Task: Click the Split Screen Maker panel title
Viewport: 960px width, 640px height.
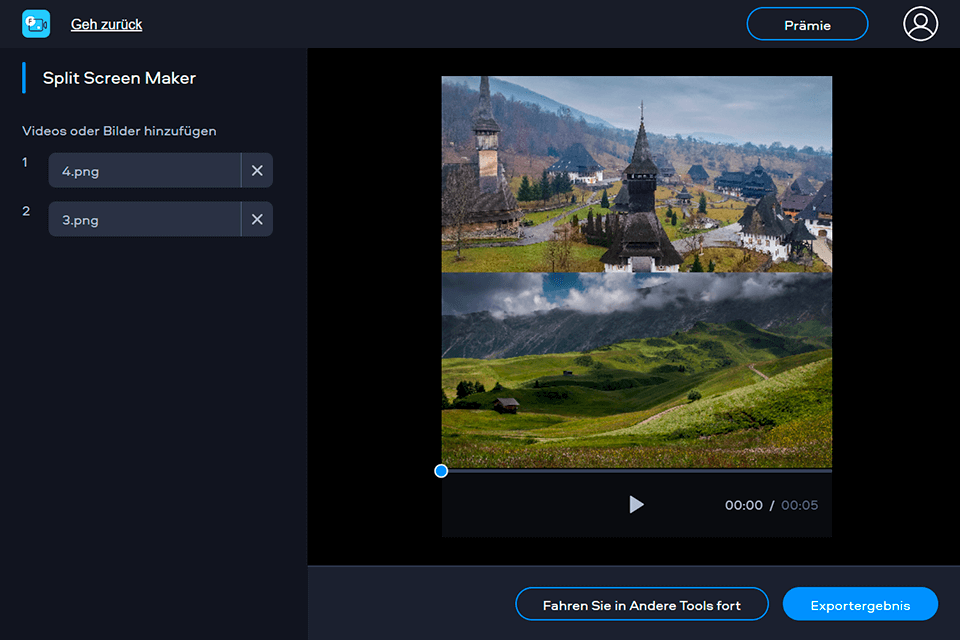Action: pyautogui.click(x=118, y=77)
